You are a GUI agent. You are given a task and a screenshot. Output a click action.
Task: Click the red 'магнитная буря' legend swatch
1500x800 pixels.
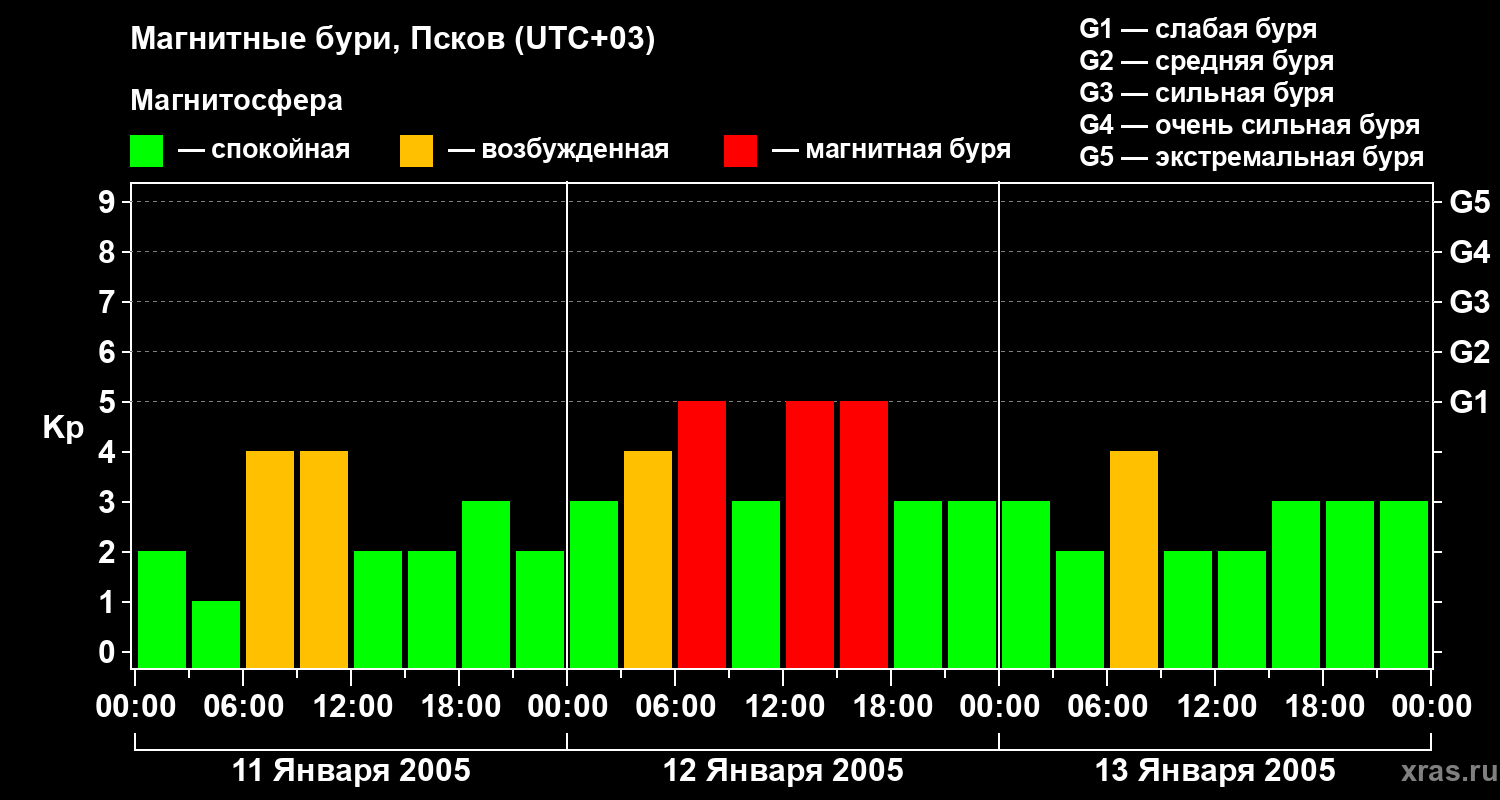[x=740, y=151]
